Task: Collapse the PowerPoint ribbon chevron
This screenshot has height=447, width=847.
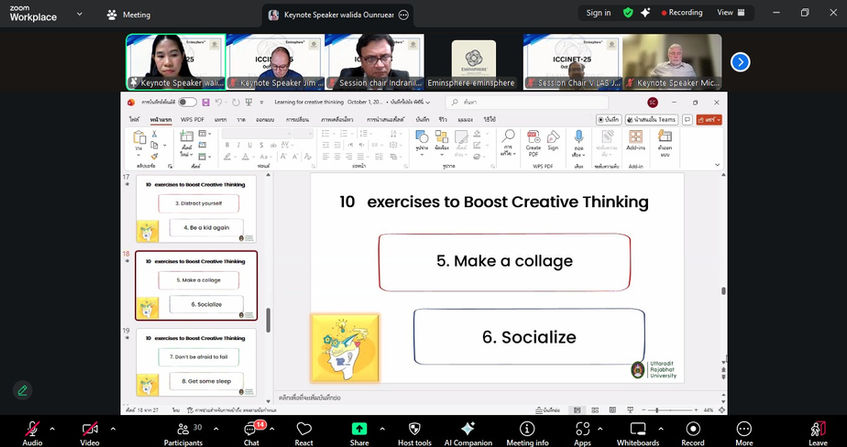Action: 717,165
